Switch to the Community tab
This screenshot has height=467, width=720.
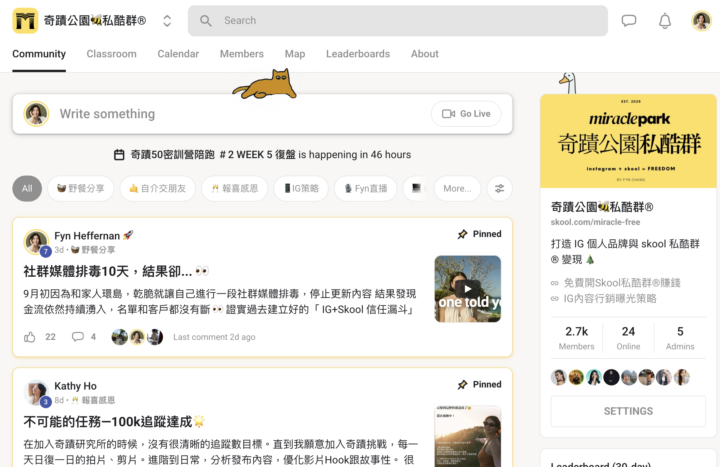click(39, 54)
